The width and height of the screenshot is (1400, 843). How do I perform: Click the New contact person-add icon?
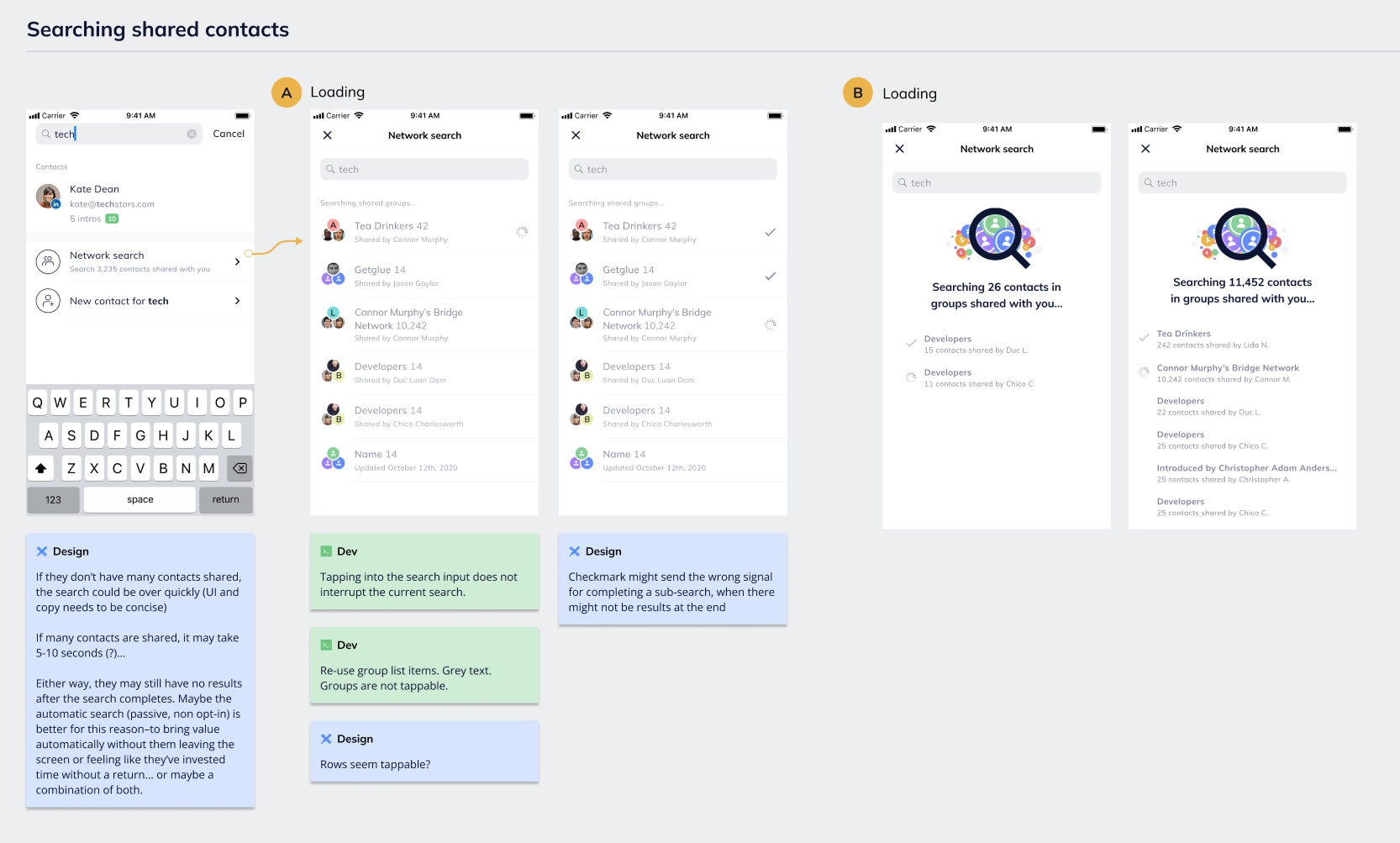pyautogui.click(x=48, y=301)
